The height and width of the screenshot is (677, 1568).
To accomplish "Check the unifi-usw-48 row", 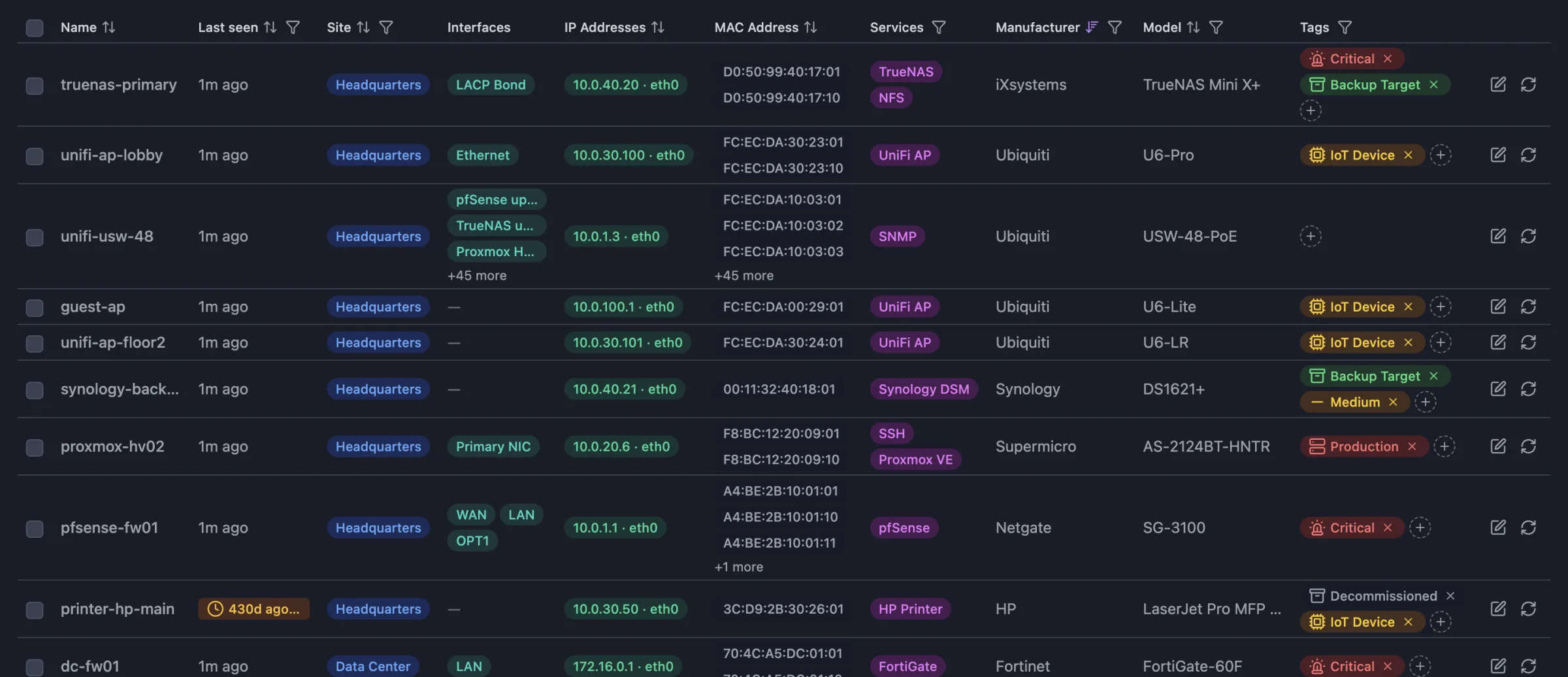I will coord(35,237).
